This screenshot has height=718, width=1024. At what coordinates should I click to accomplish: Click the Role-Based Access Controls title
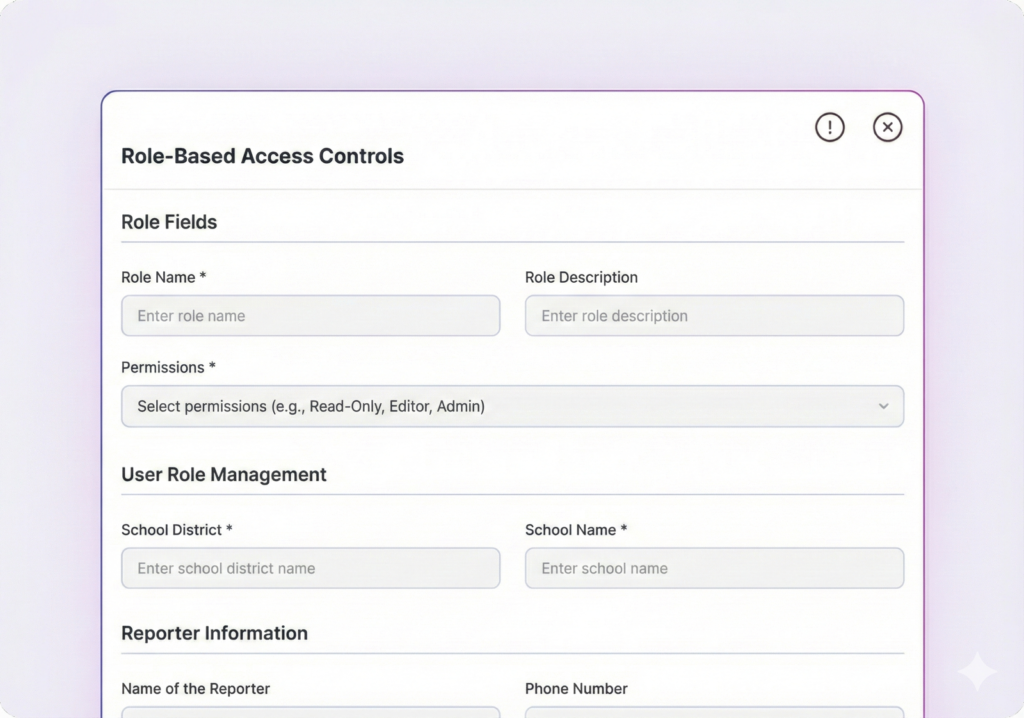coord(262,156)
